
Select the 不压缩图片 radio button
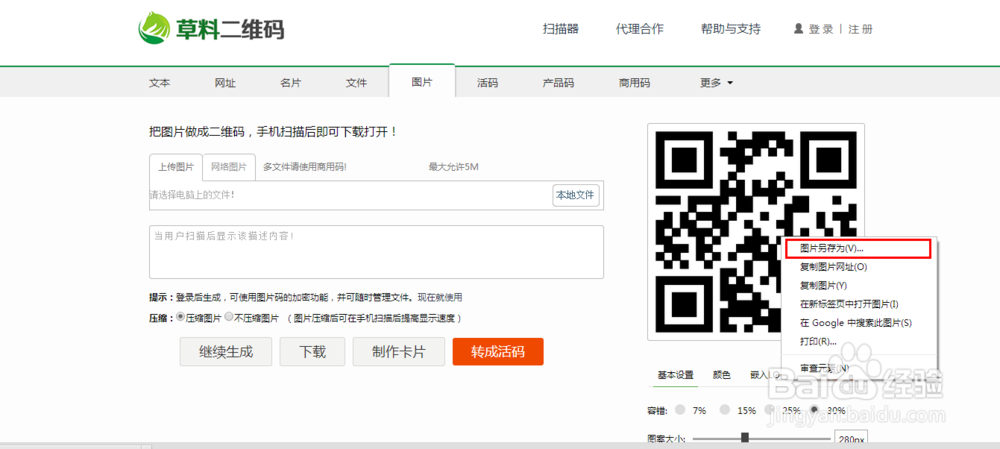tap(229, 317)
